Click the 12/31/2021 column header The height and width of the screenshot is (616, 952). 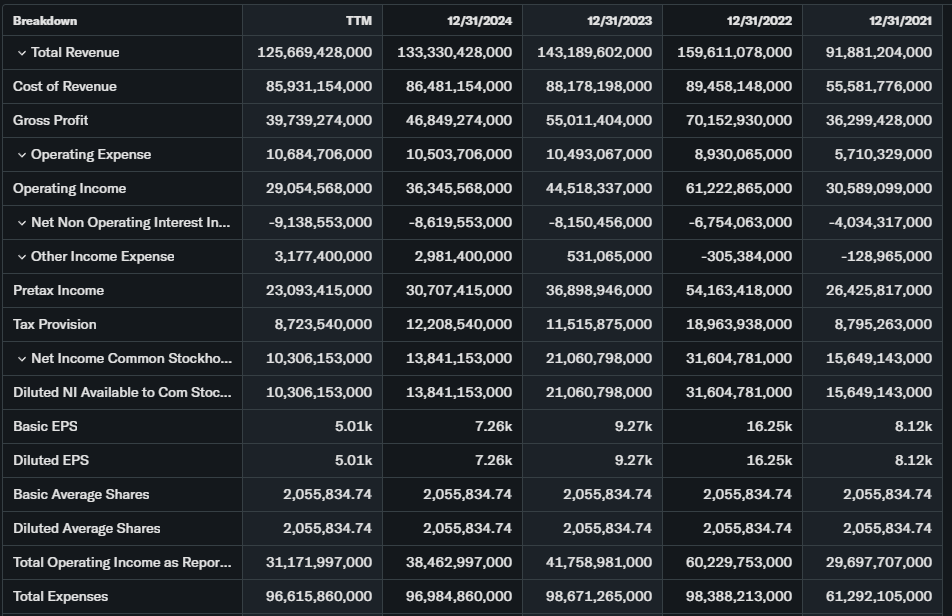click(900, 20)
